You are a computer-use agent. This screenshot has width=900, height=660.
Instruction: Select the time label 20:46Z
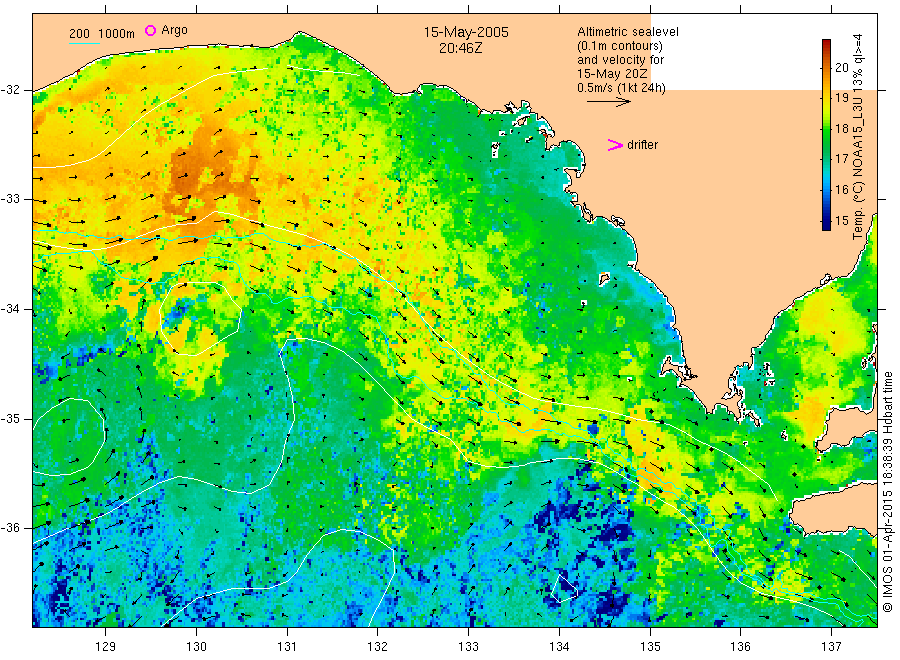[460, 48]
